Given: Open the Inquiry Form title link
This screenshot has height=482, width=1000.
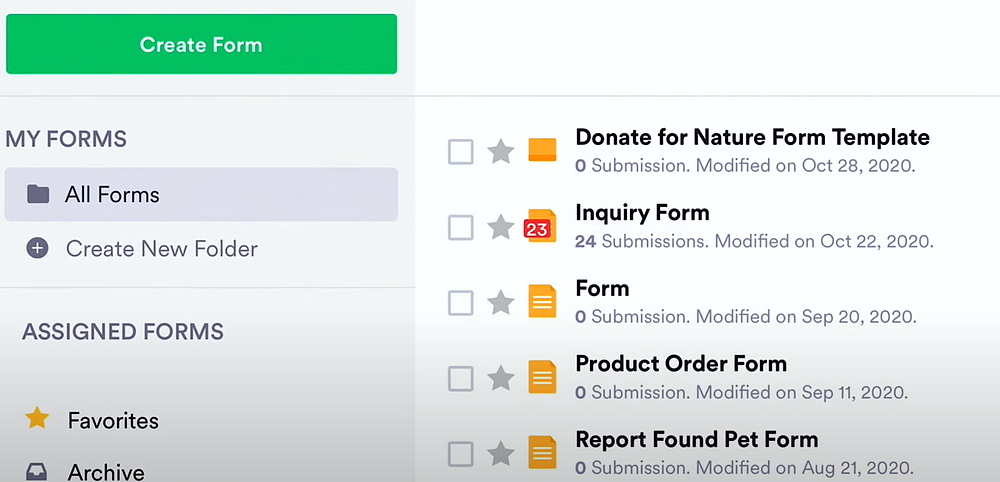Looking at the screenshot, I should click(x=642, y=213).
